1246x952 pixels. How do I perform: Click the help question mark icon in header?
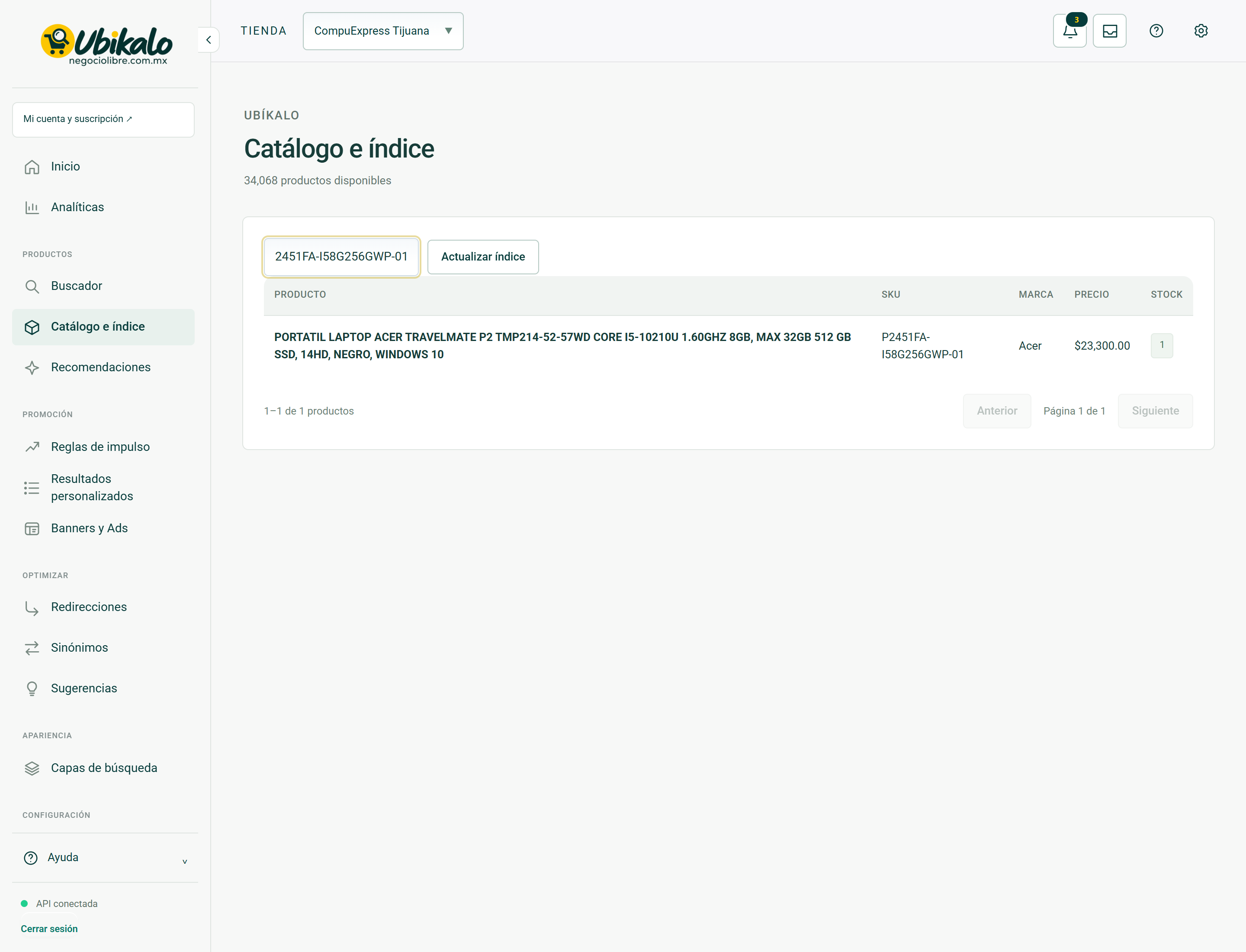(1156, 31)
